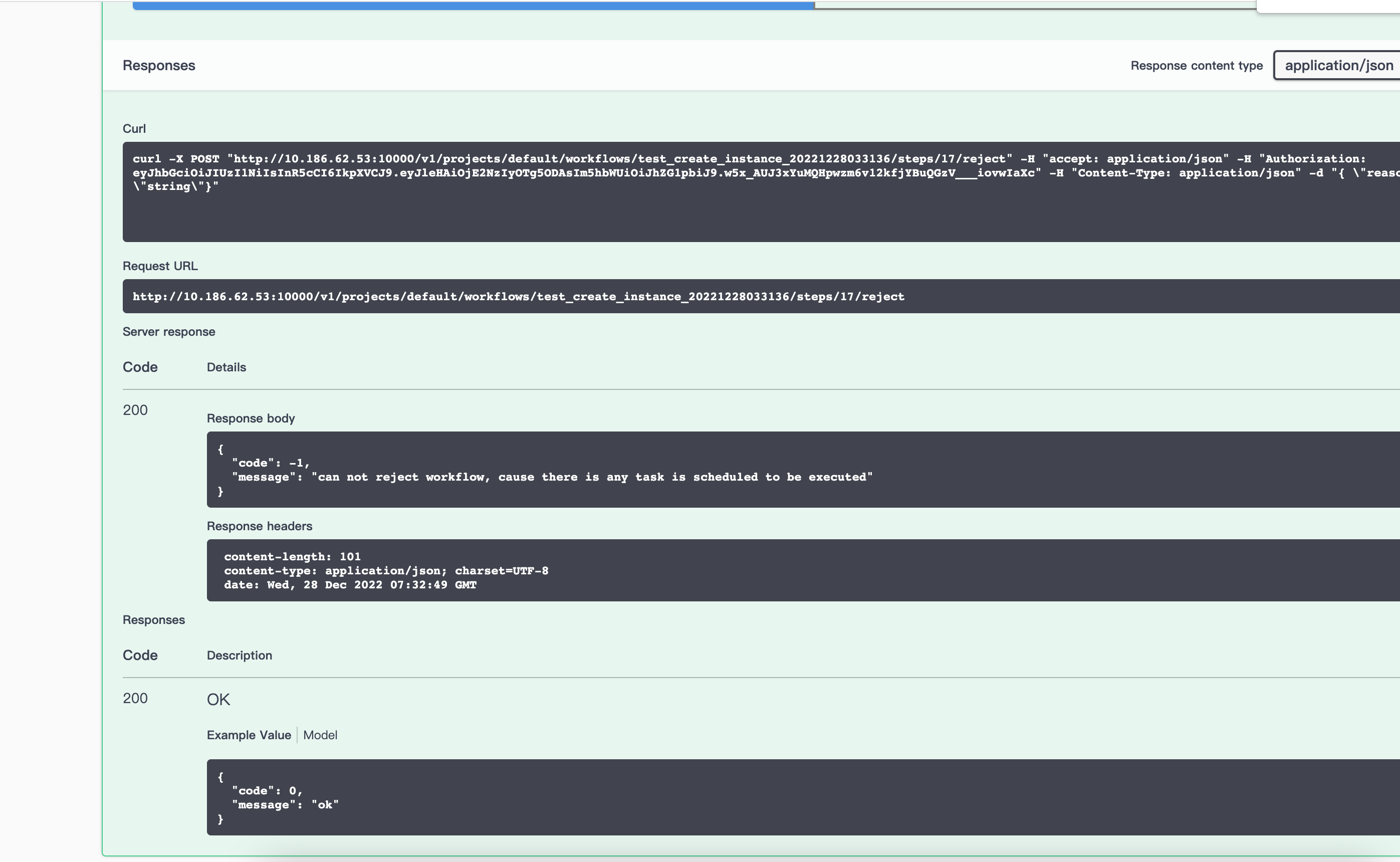Click the date response header line

[x=351, y=584]
